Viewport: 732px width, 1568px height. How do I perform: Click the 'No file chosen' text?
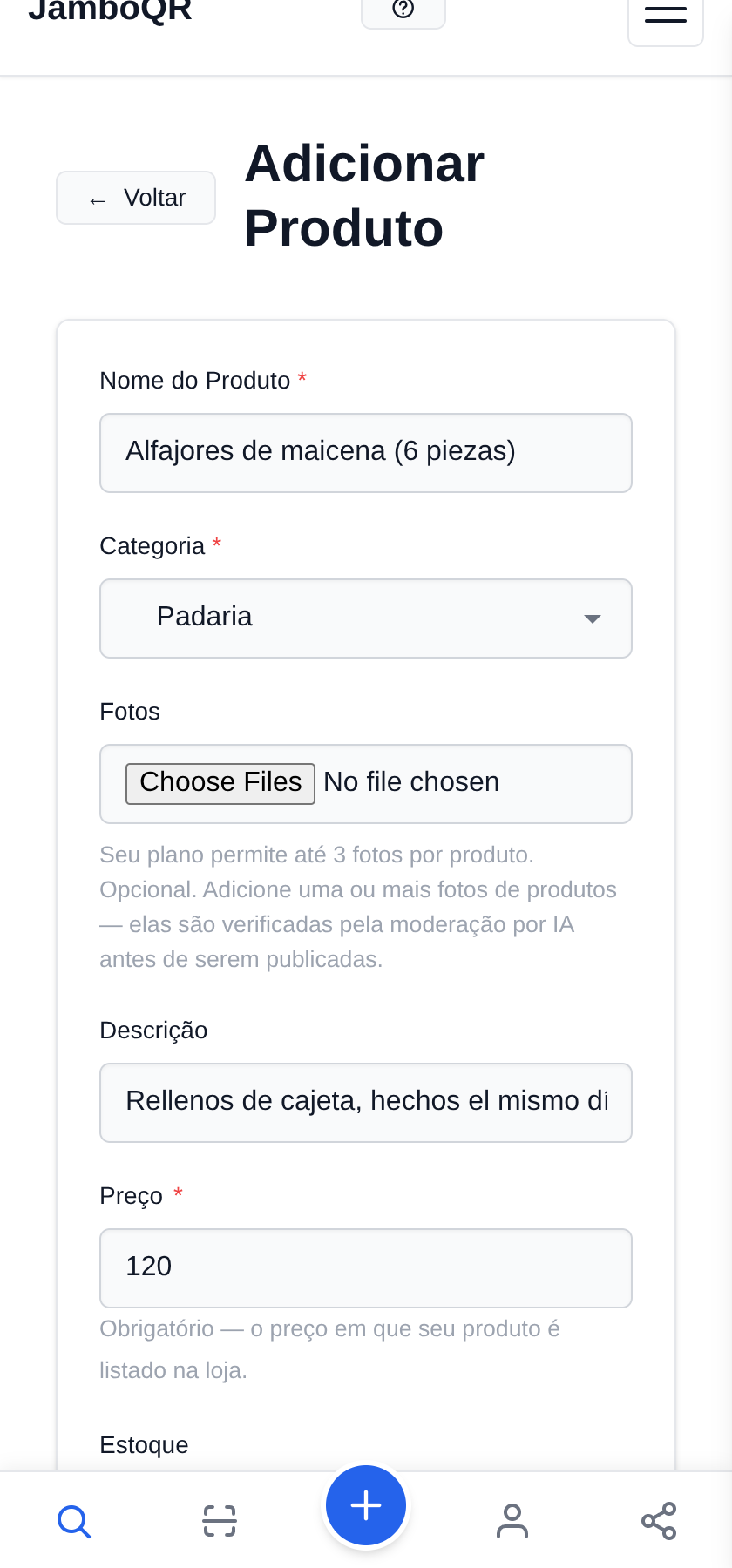[411, 782]
